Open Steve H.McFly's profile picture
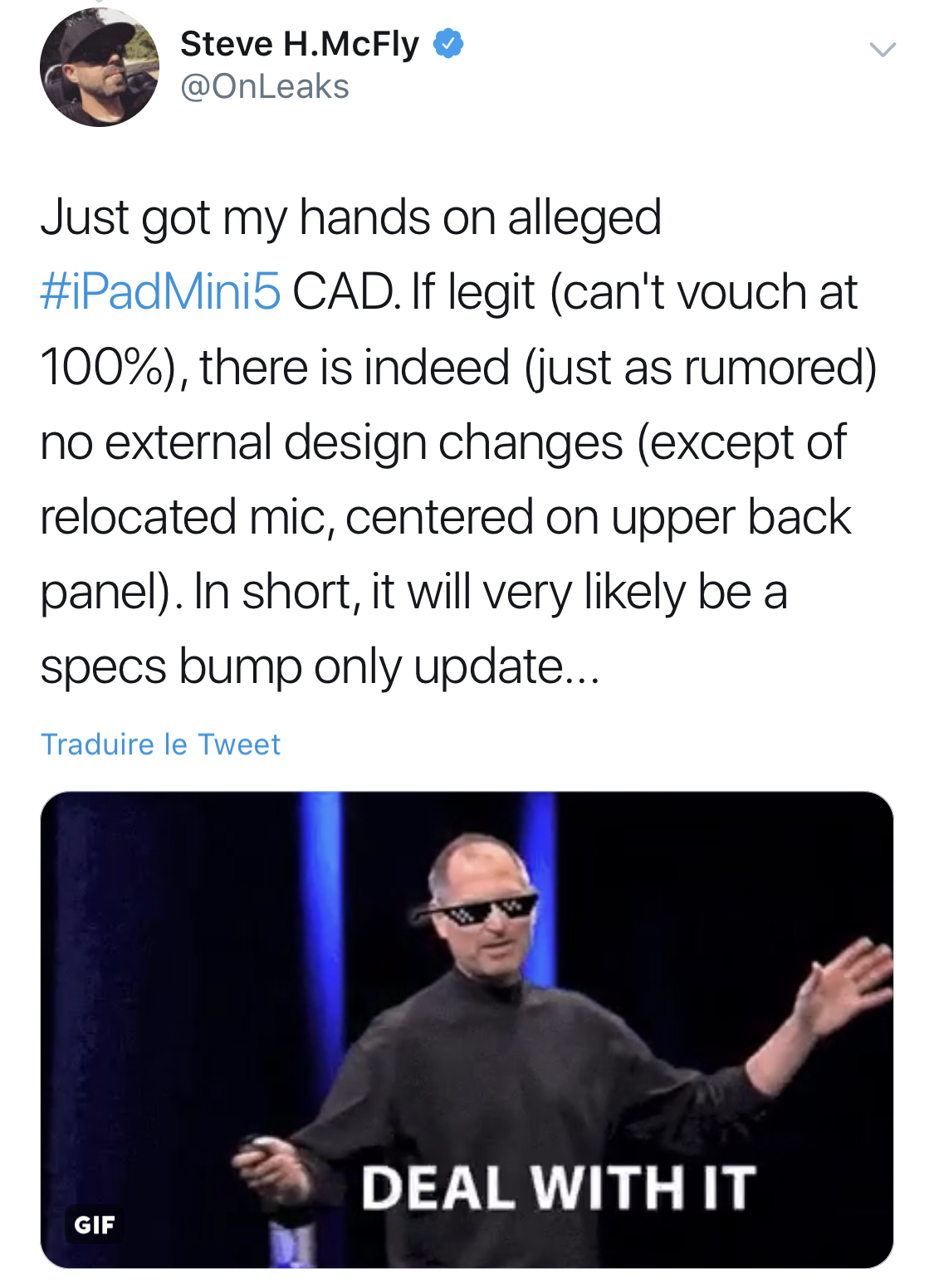The height and width of the screenshot is (1288, 934). click(x=100, y=67)
